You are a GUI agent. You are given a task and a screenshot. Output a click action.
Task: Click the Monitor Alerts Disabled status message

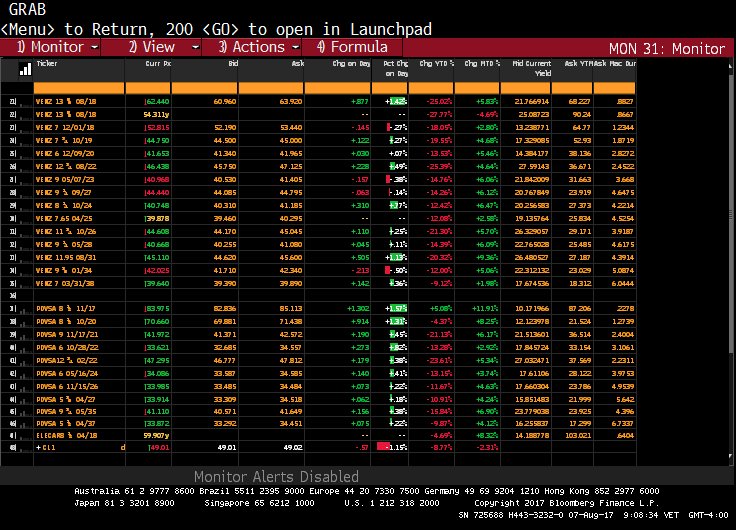[276, 477]
